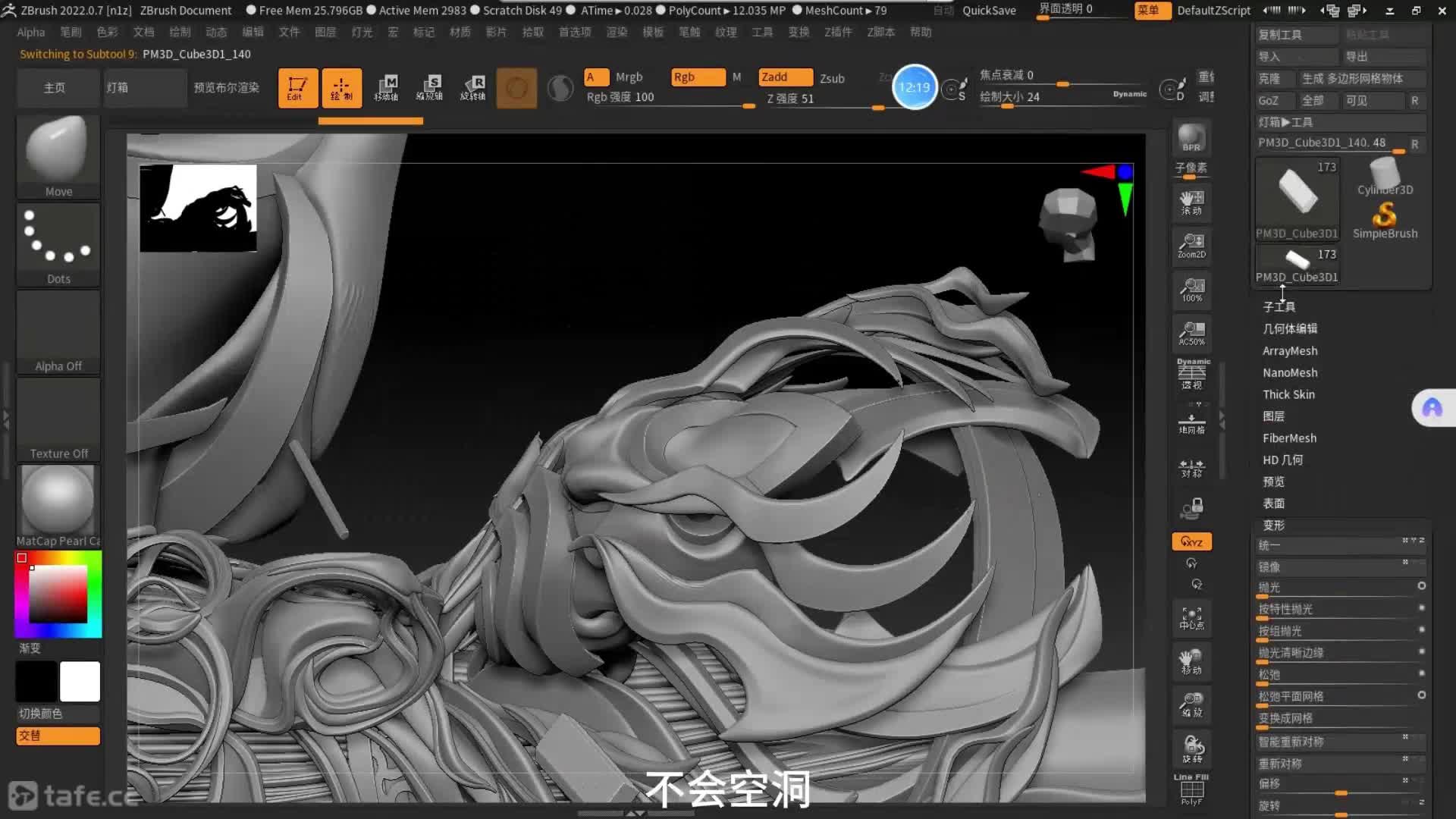Screen dimensions: 1456x819
Task: Click the QuickSave button
Action: click(x=989, y=11)
